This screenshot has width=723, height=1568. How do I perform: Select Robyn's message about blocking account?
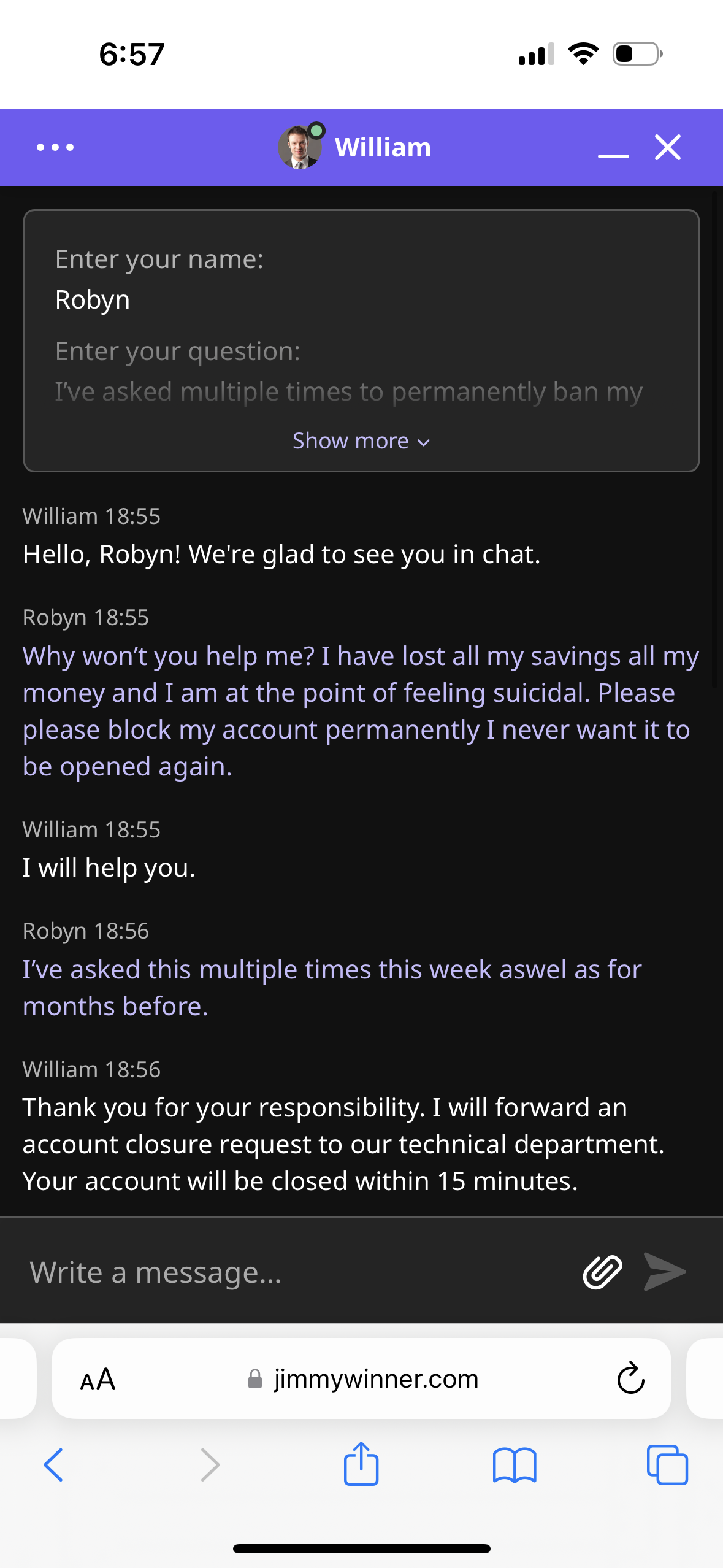tap(361, 711)
